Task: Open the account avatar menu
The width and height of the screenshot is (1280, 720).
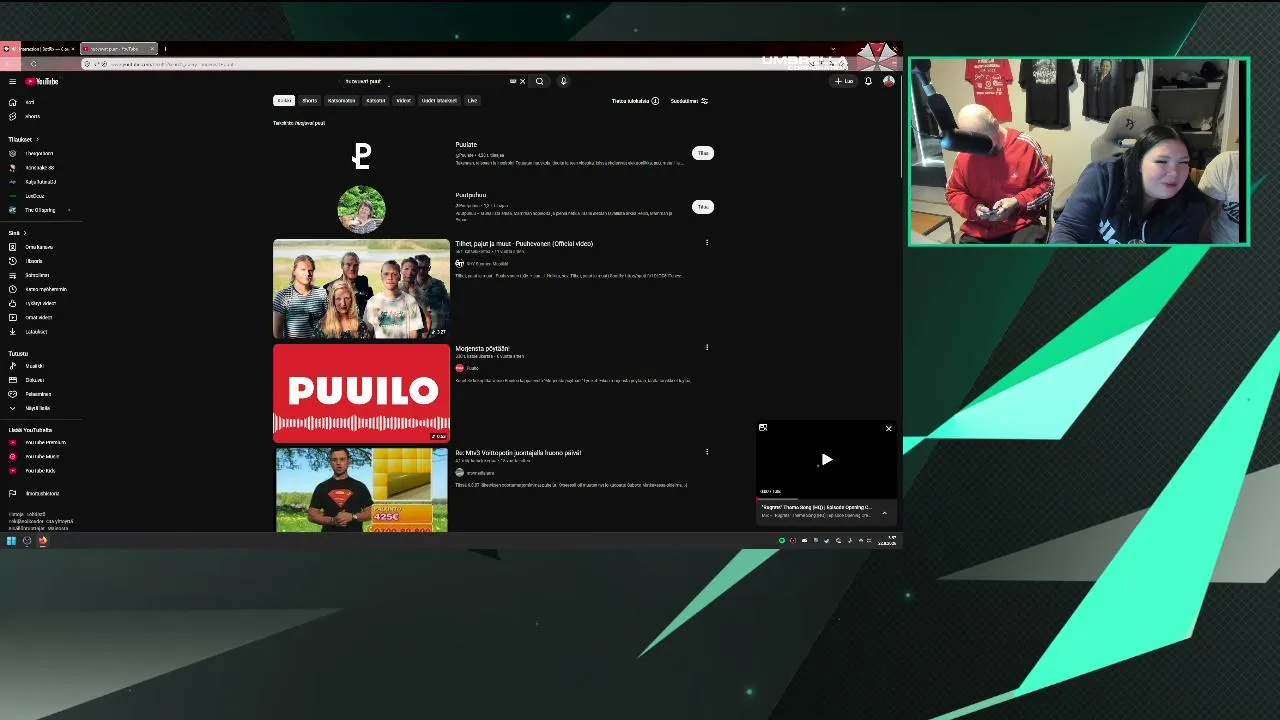Action: click(x=888, y=81)
